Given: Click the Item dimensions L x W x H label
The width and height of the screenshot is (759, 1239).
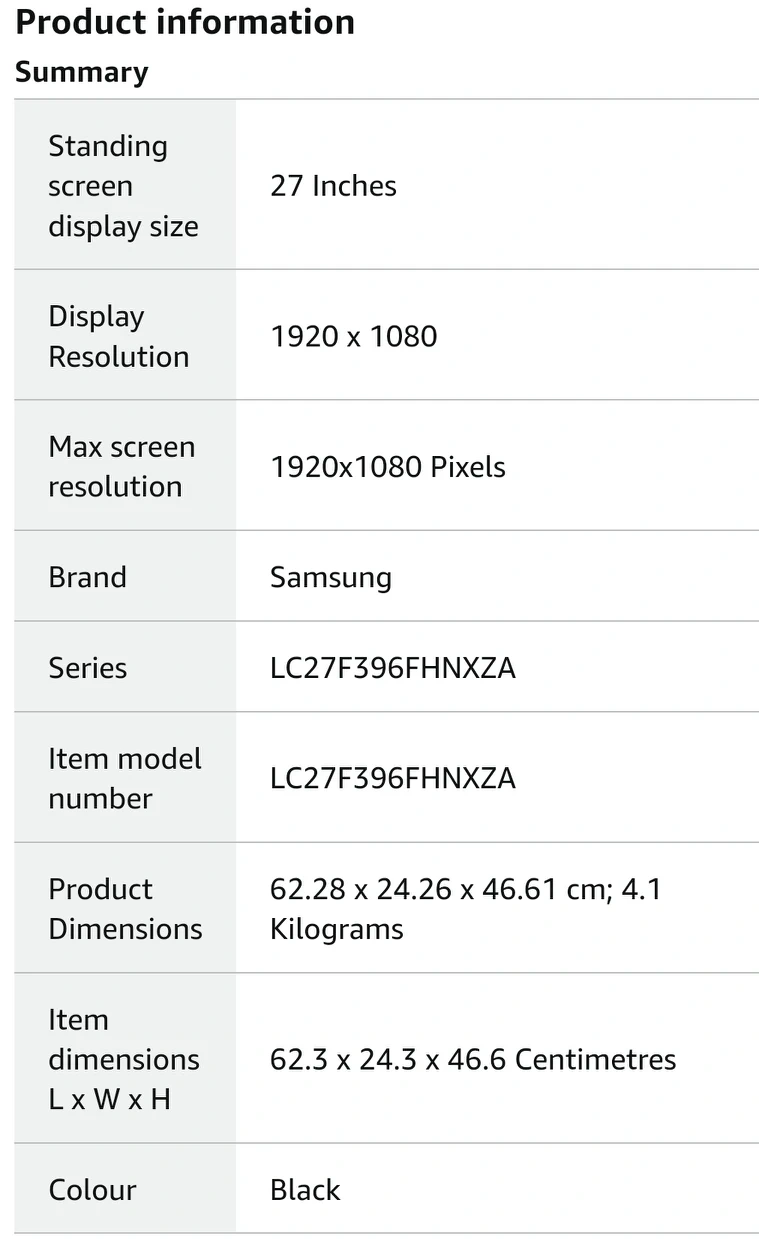Looking at the screenshot, I should 124,1060.
